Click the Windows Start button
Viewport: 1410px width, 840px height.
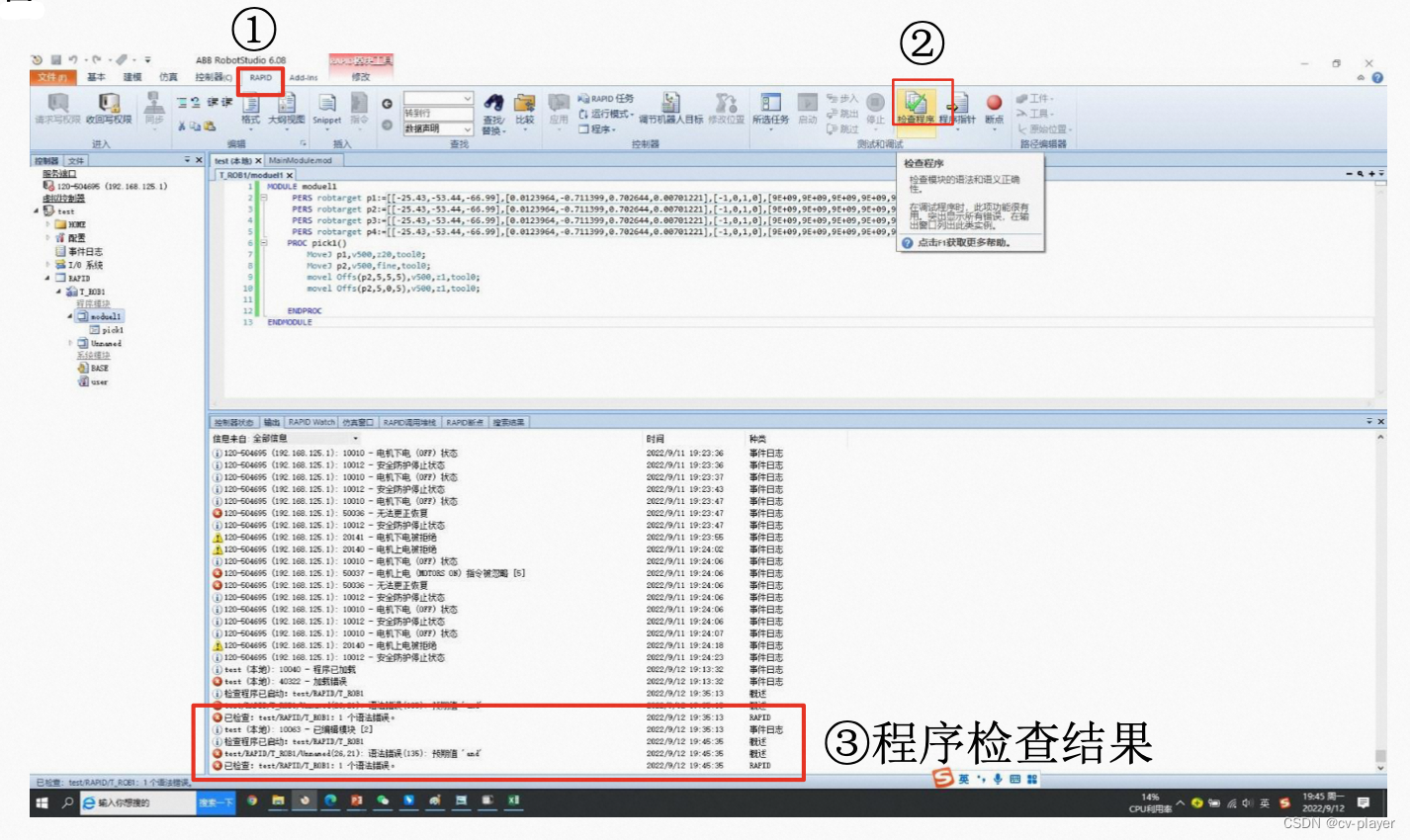42,802
